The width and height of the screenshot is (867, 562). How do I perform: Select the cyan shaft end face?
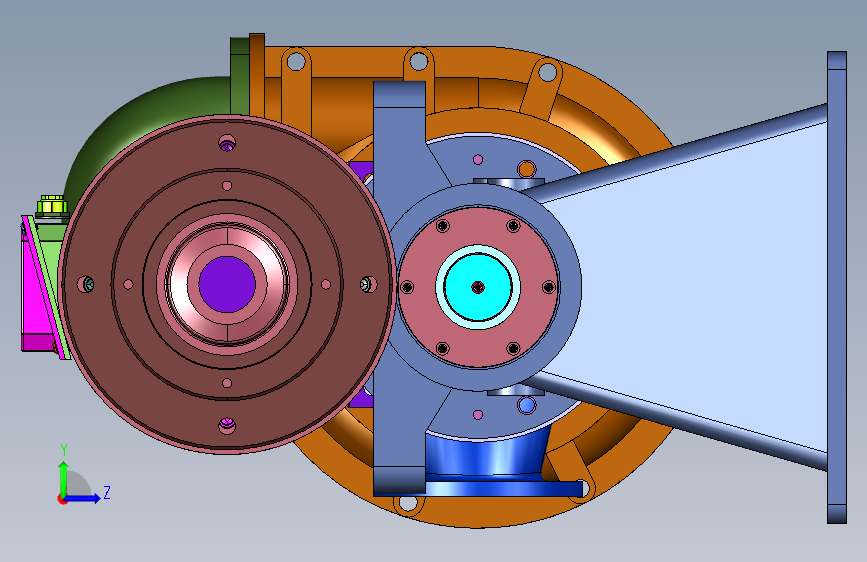478,287
